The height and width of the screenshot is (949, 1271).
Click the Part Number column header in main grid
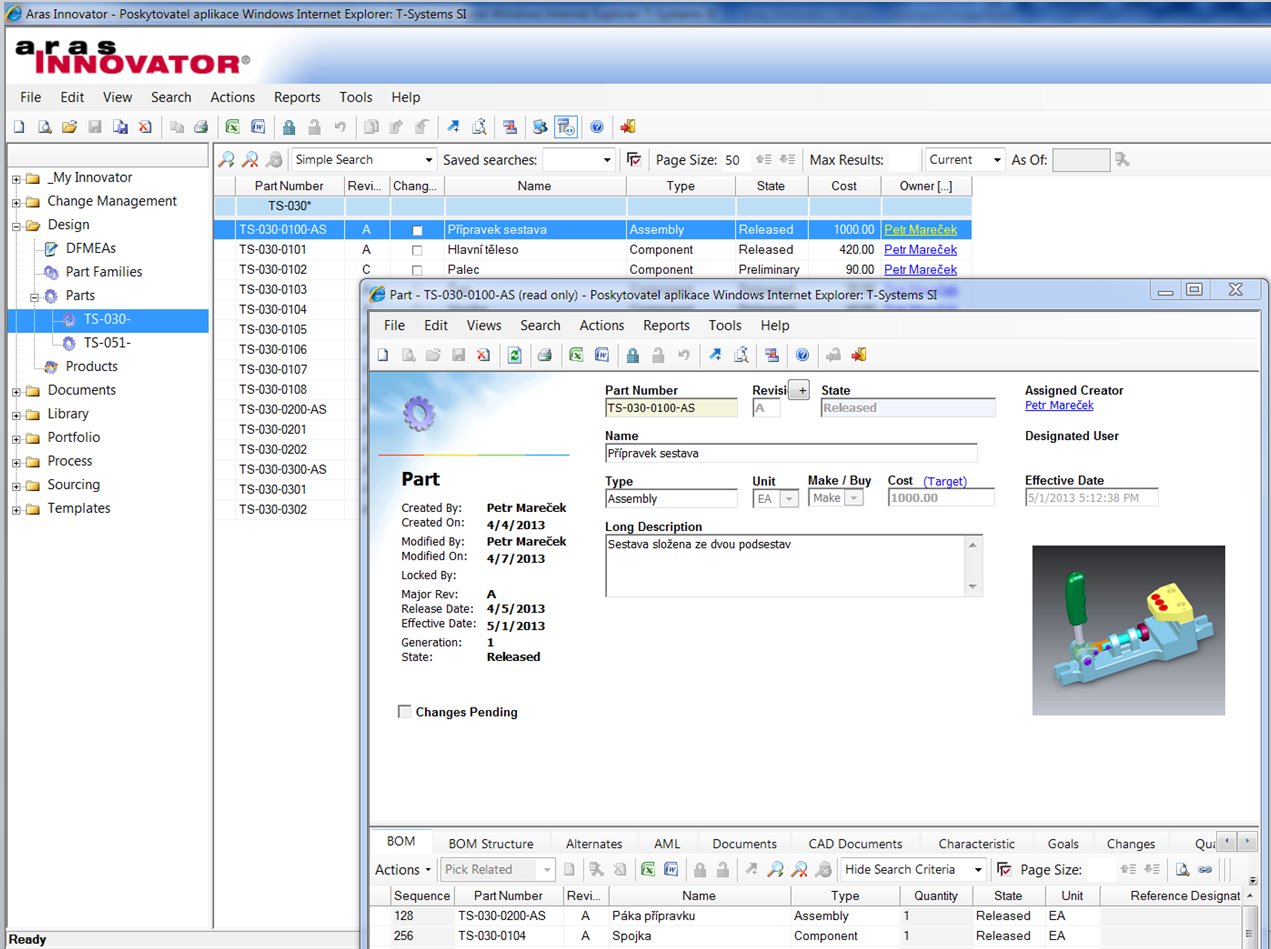click(x=289, y=186)
